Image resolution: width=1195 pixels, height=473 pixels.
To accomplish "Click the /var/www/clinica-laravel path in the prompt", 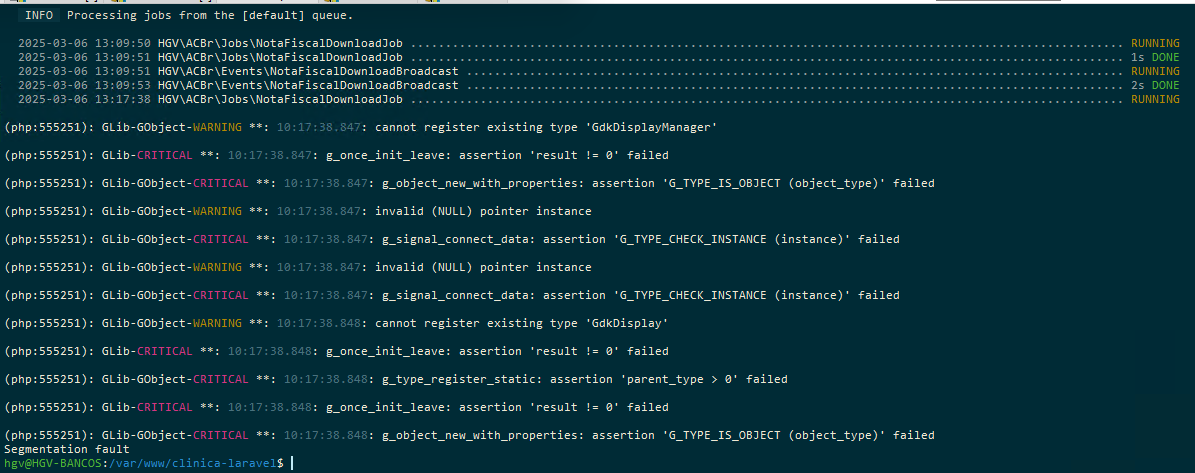I will (x=192, y=463).
